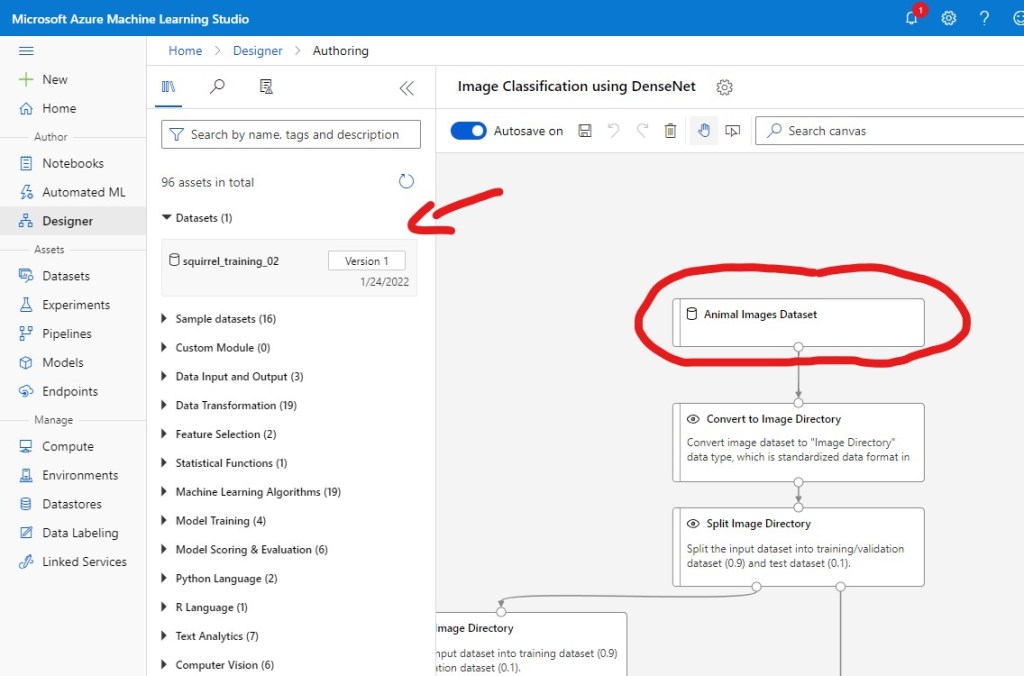
Task: Open pipeline settings gear next to title
Action: point(725,87)
